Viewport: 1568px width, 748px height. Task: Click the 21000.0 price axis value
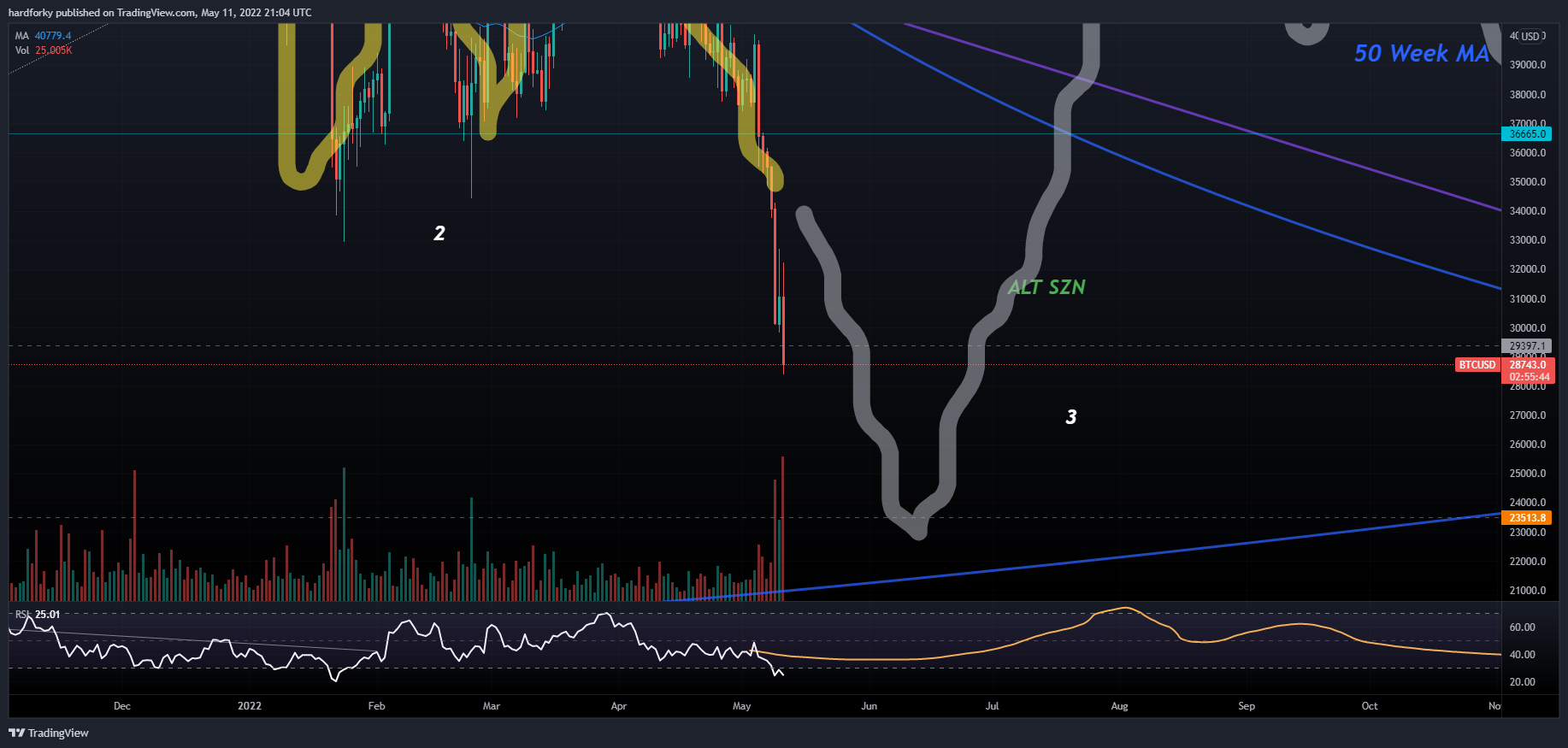coord(1528,591)
